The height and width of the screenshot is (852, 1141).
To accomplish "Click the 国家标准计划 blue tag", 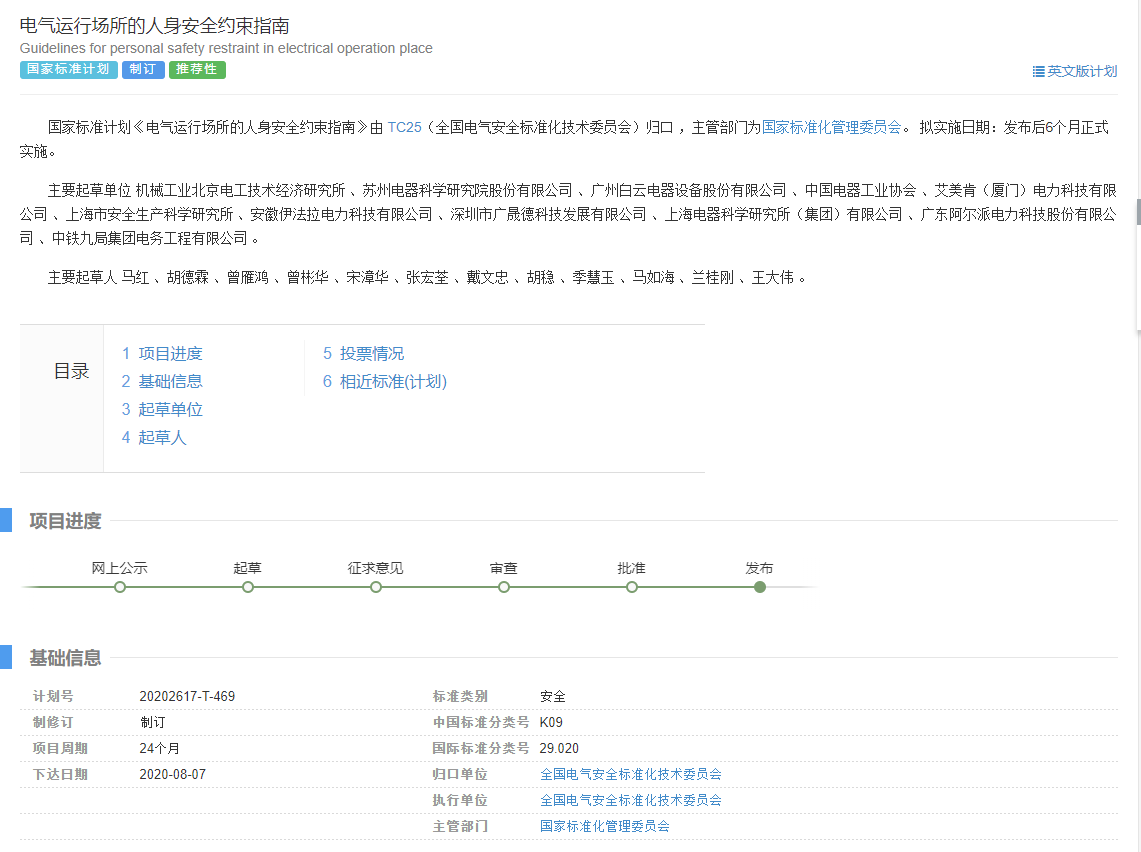I will tap(68, 70).
